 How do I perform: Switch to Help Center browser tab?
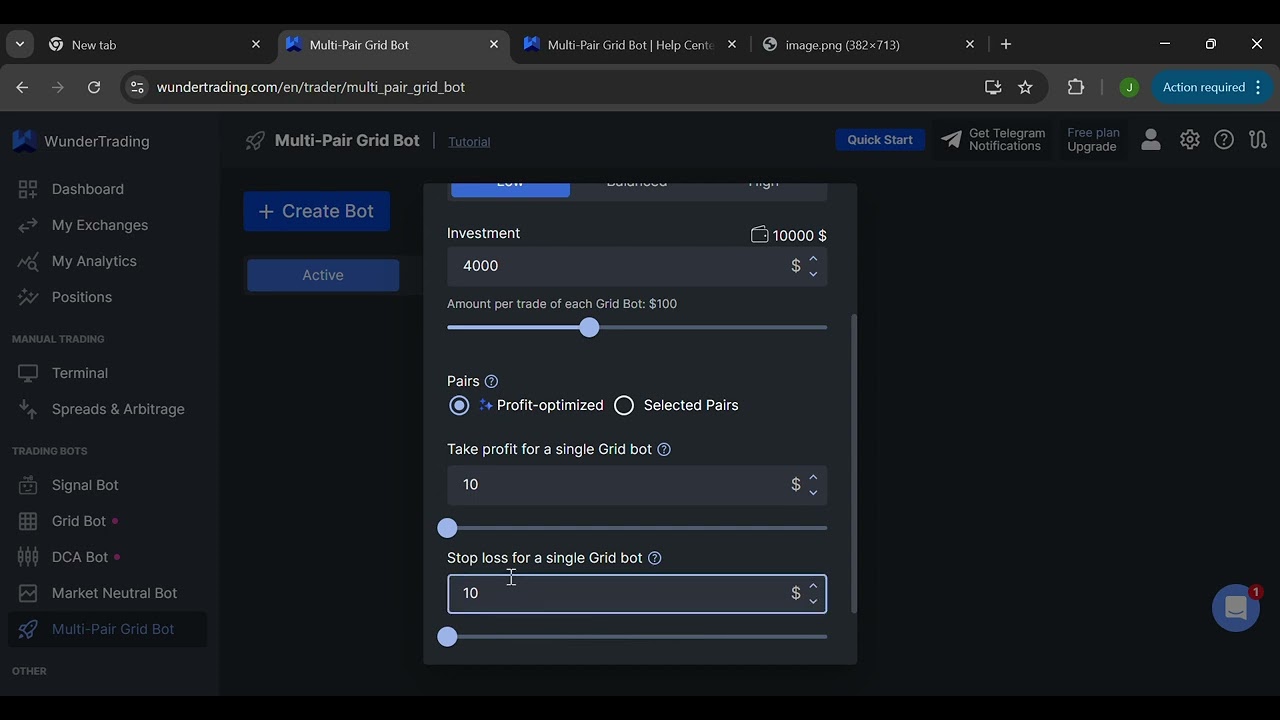[632, 45]
